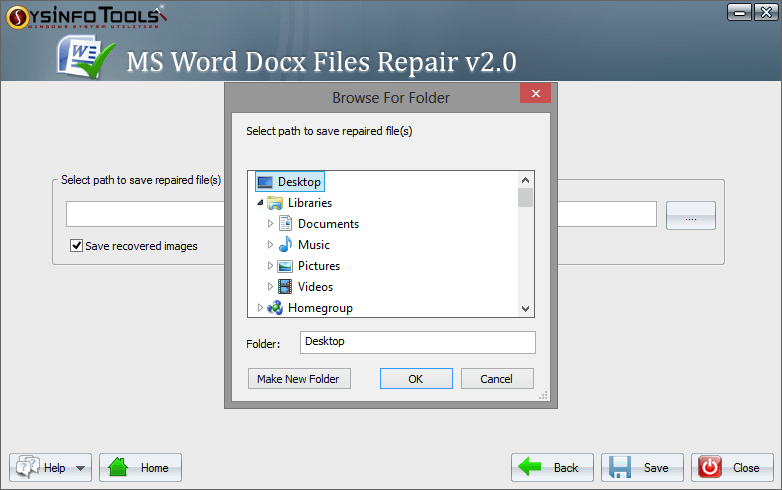Click Make New Folder button
Image resolution: width=782 pixels, height=490 pixels.
[x=299, y=379]
